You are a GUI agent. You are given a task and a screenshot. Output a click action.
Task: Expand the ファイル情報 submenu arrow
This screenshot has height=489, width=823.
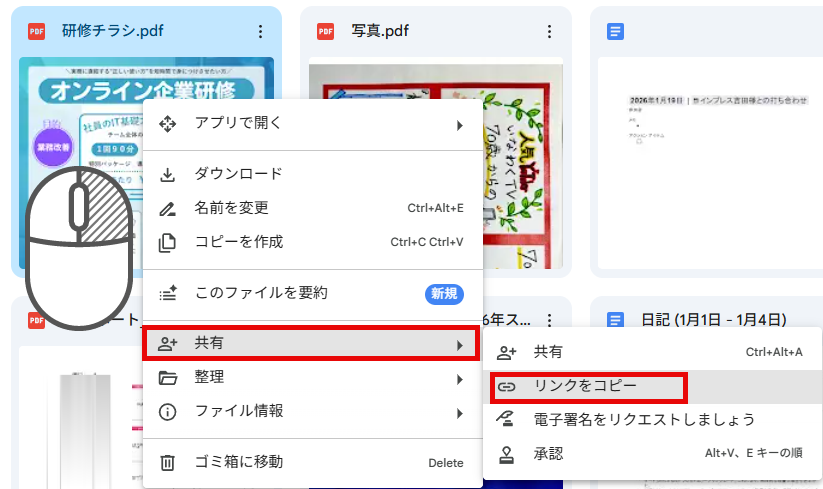460,412
